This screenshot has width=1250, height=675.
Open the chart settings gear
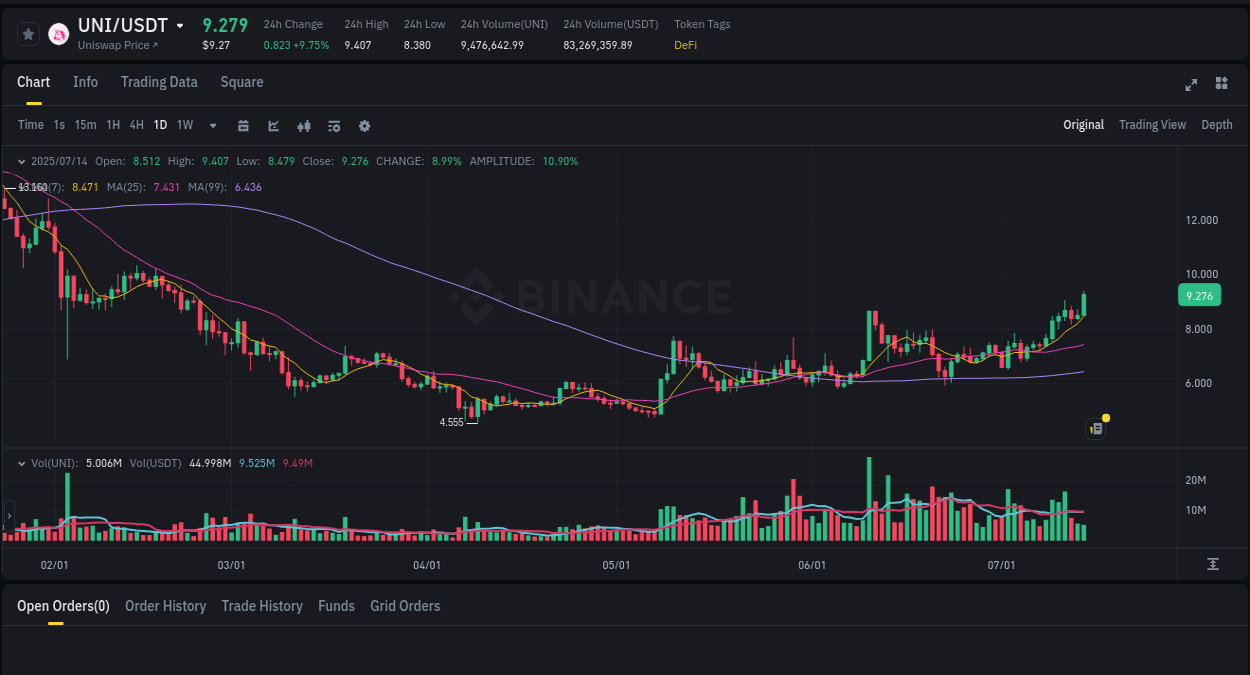coord(364,126)
